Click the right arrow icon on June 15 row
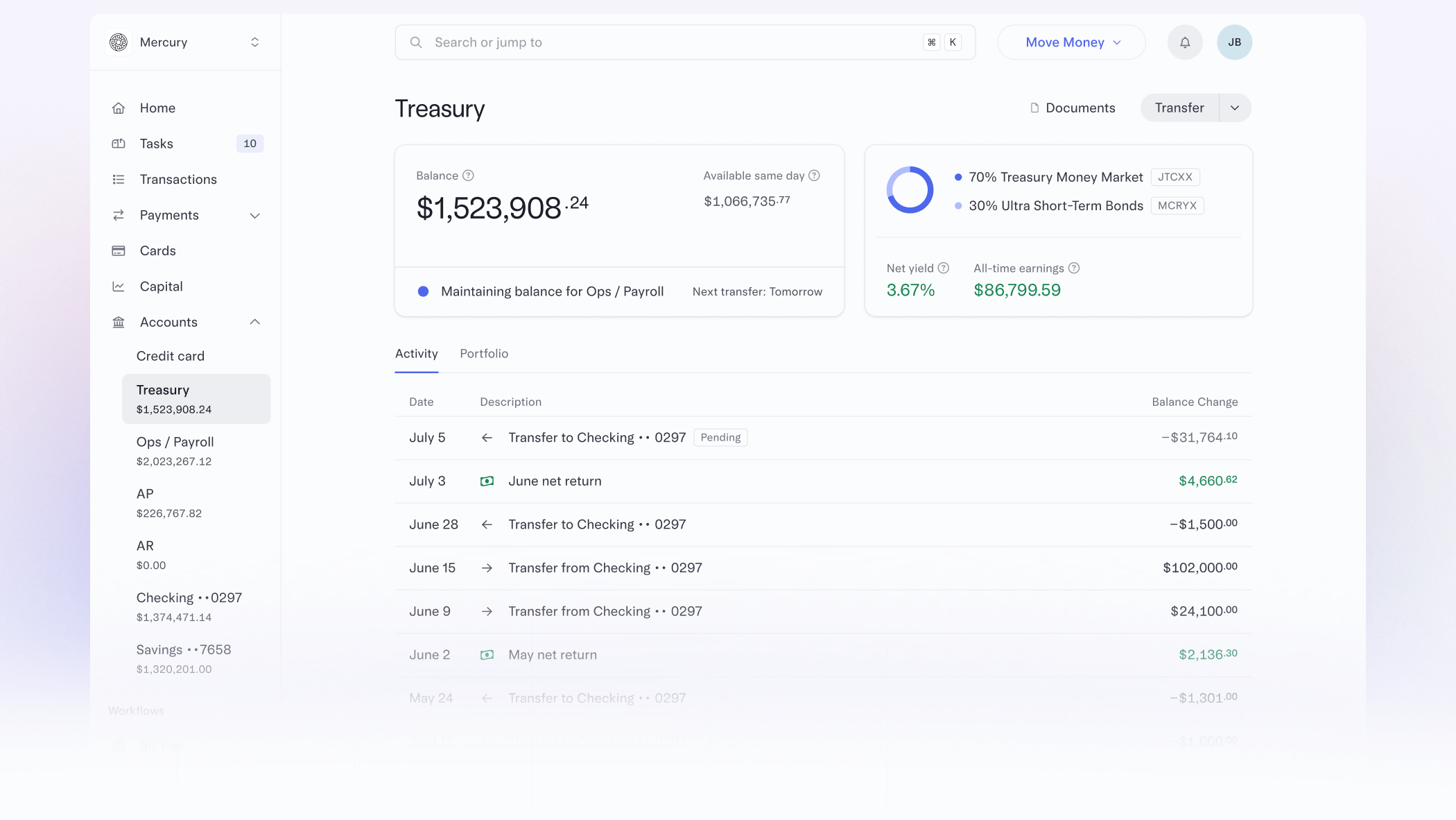The width and height of the screenshot is (1456, 820). point(487,568)
